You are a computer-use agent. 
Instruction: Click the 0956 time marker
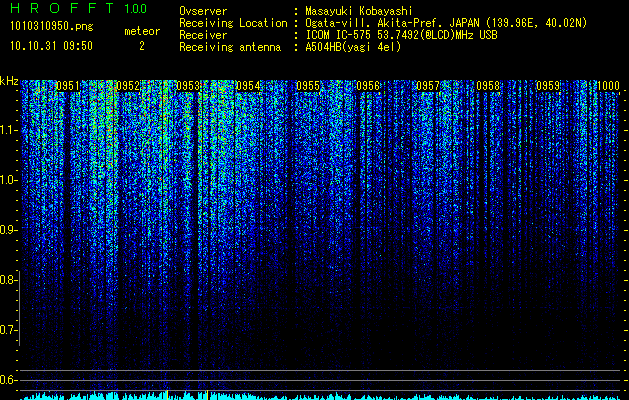pos(368,86)
